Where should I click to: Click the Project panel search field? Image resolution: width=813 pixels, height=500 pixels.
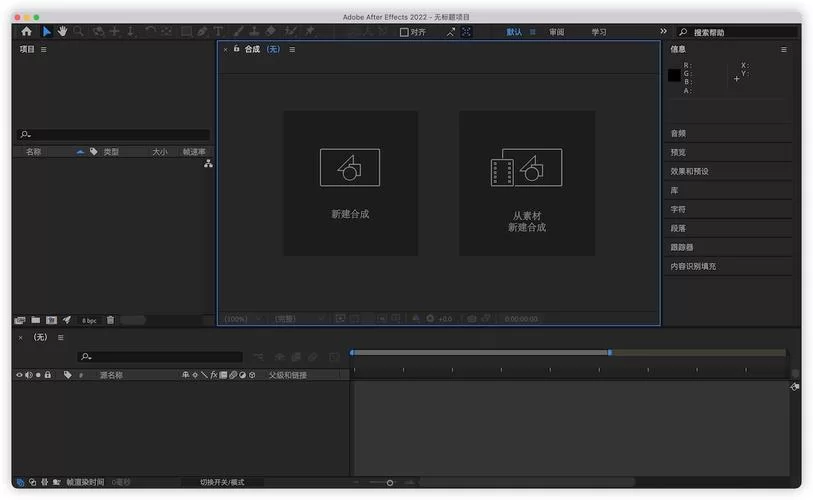pos(114,135)
